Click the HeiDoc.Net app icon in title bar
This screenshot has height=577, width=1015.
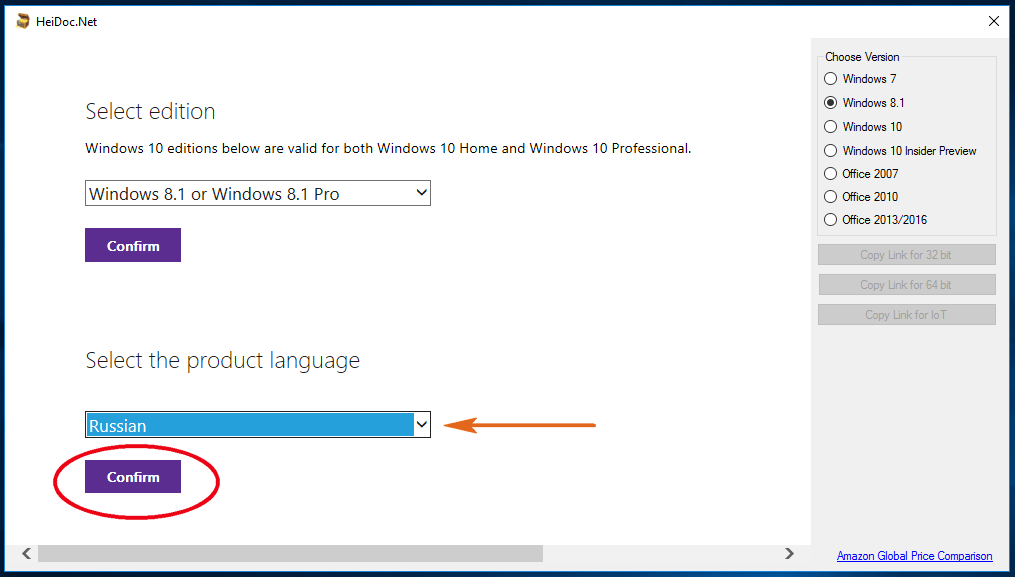point(23,21)
